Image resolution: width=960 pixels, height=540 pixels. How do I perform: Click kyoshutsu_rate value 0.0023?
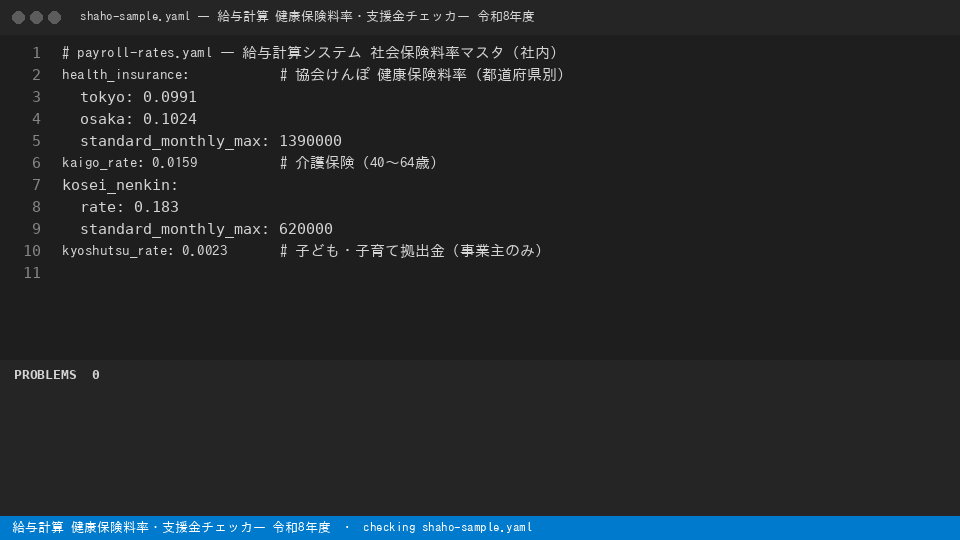tap(204, 251)
